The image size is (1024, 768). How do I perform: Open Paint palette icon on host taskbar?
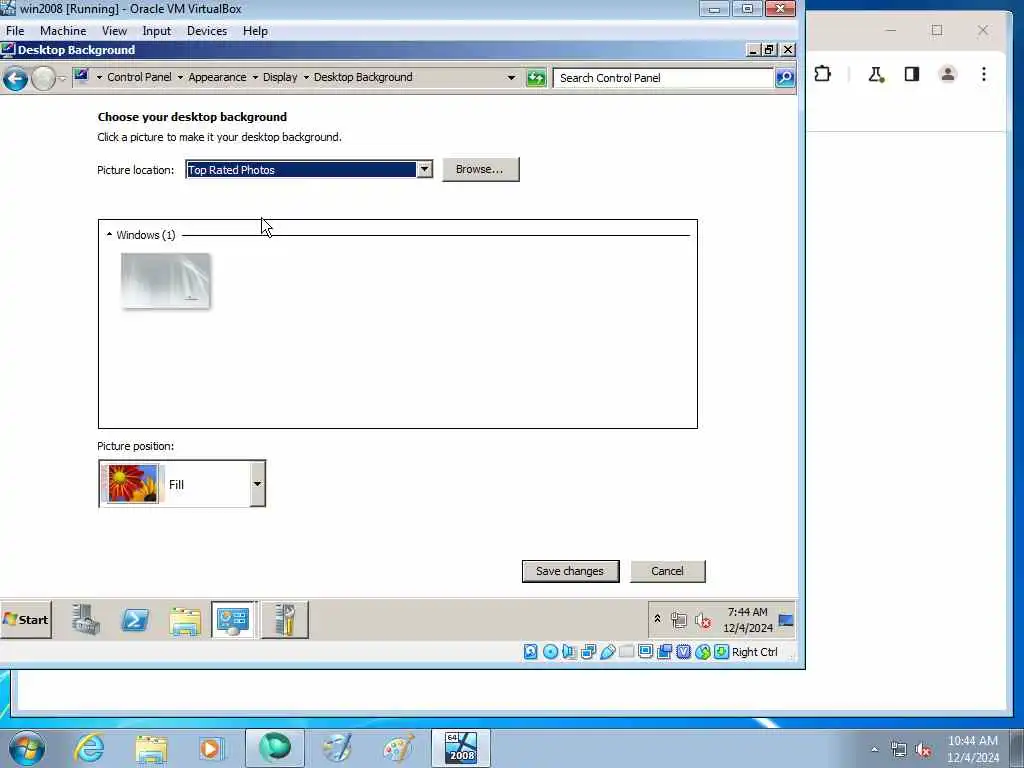coord(398,748)
